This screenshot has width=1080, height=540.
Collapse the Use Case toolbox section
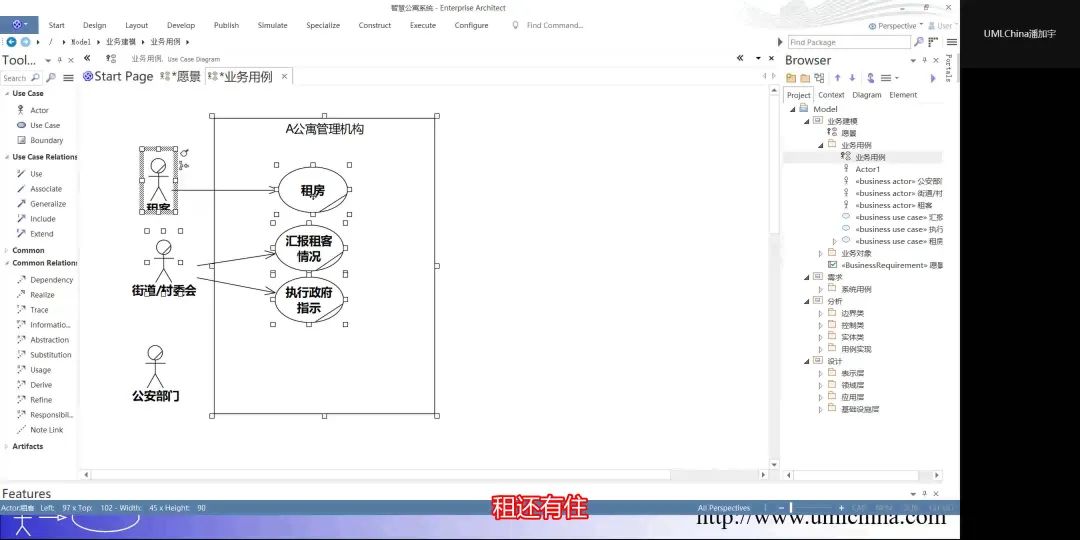[7, 94]
